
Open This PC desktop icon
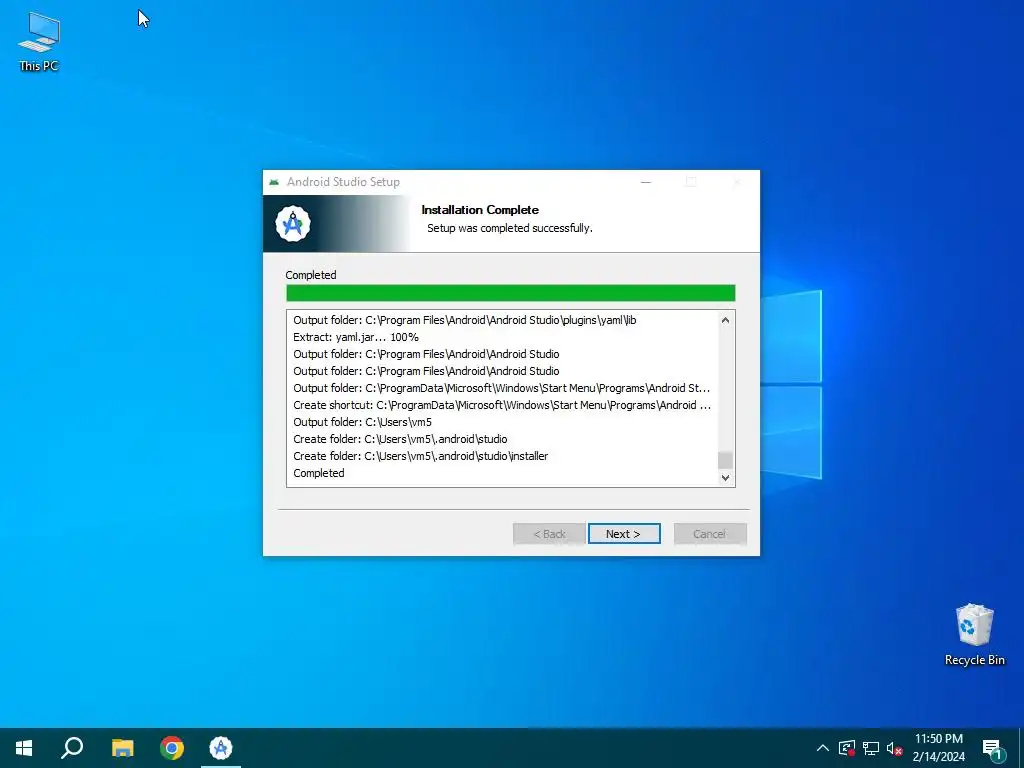[x=39, y=42]
